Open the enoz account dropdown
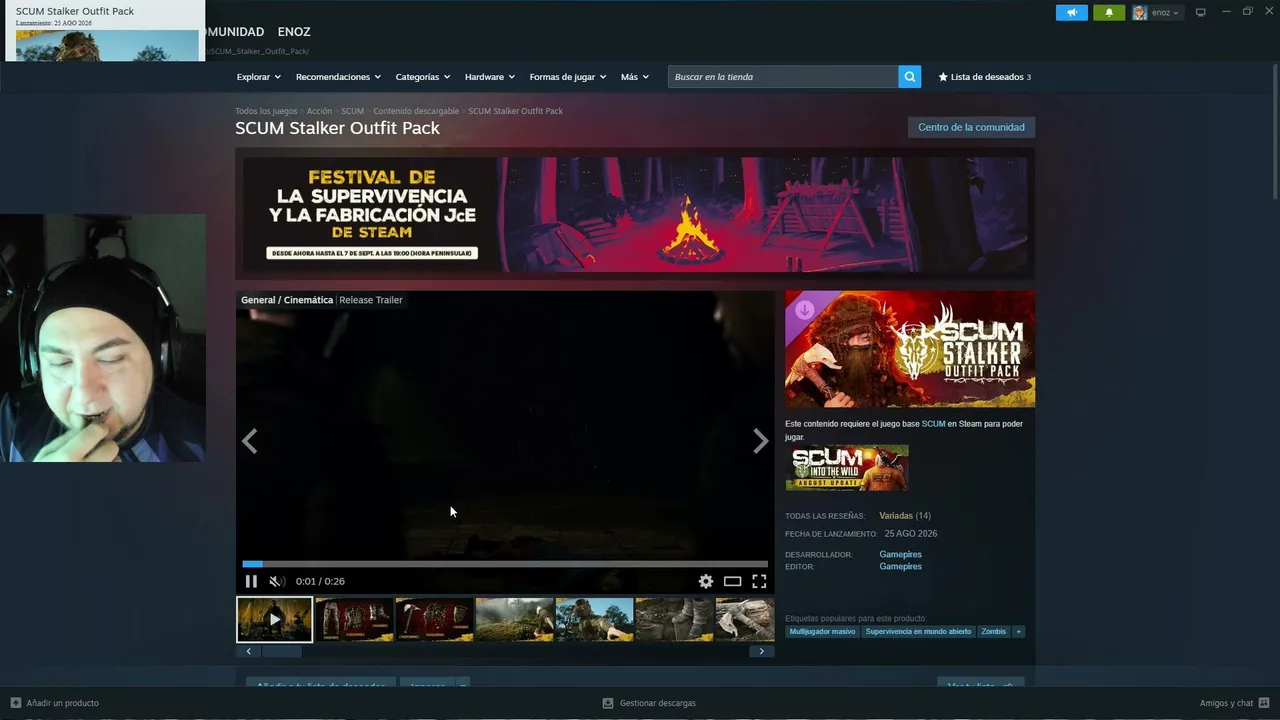The image size is (1280, 720). coord(1166,13)
